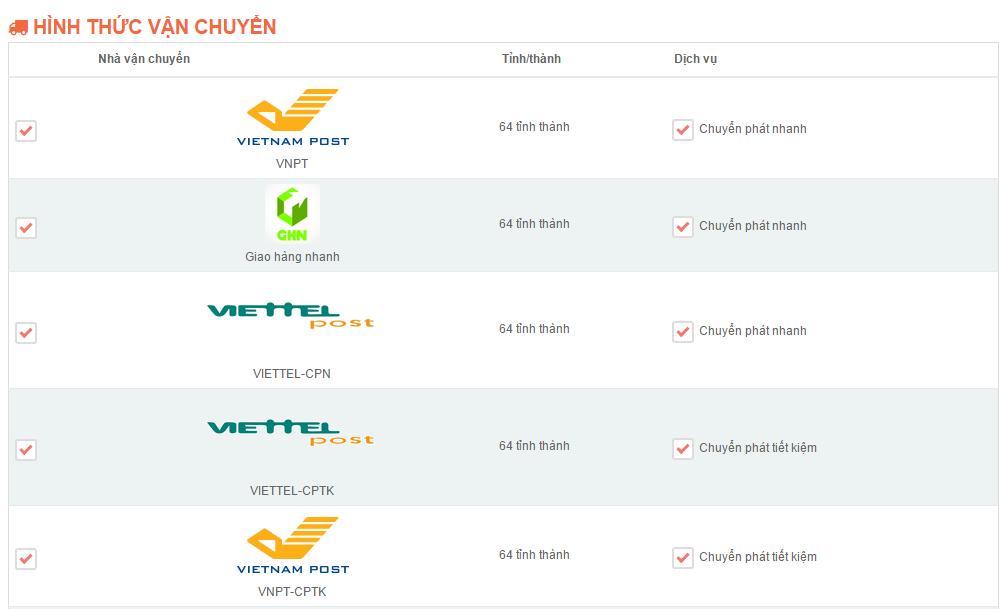Click the Dịch vụ column header
1000x609 pixels.
point(695,59)
